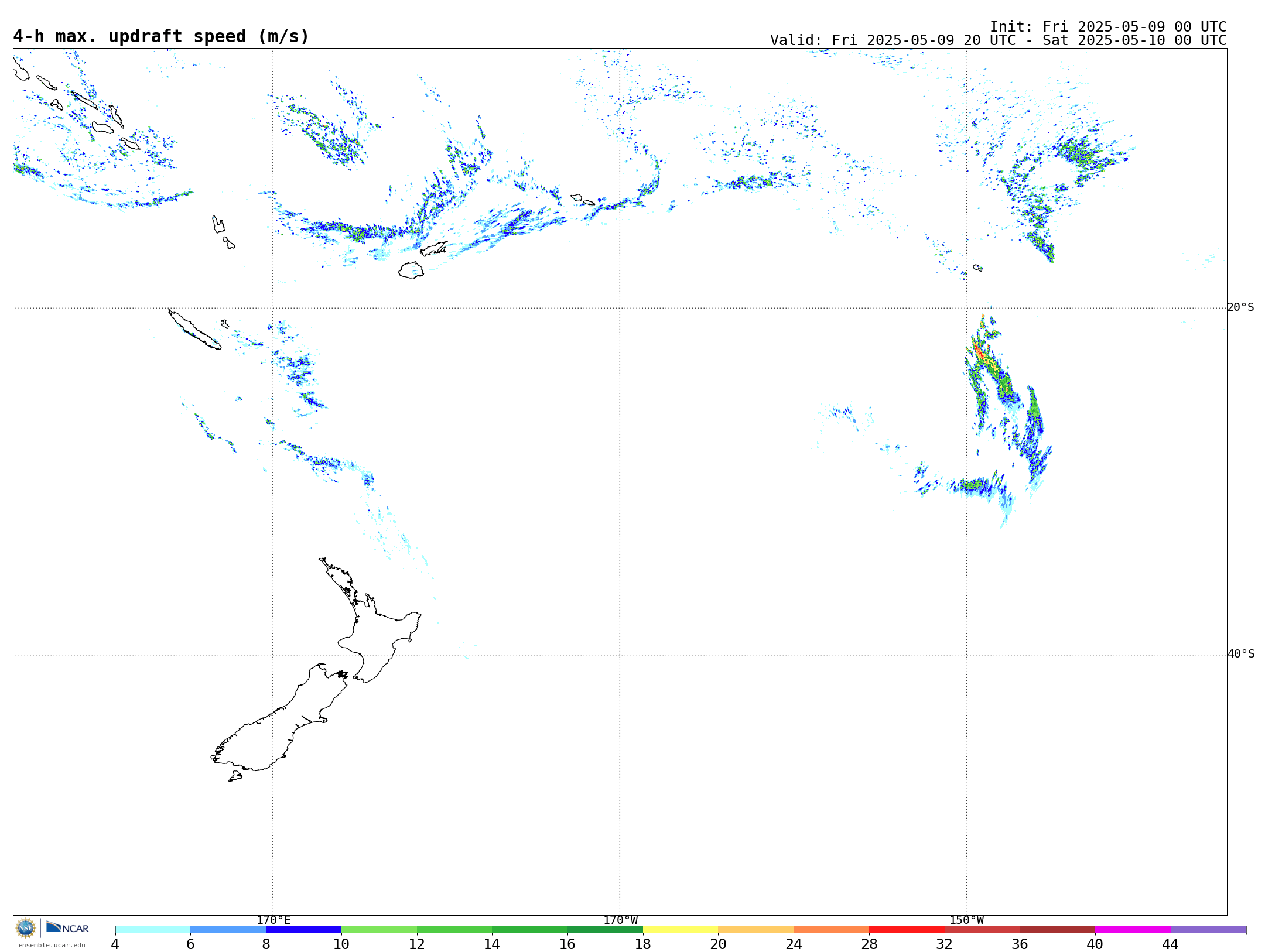
Task: Click the 40°S latitude label
Action: point(1241,654)
